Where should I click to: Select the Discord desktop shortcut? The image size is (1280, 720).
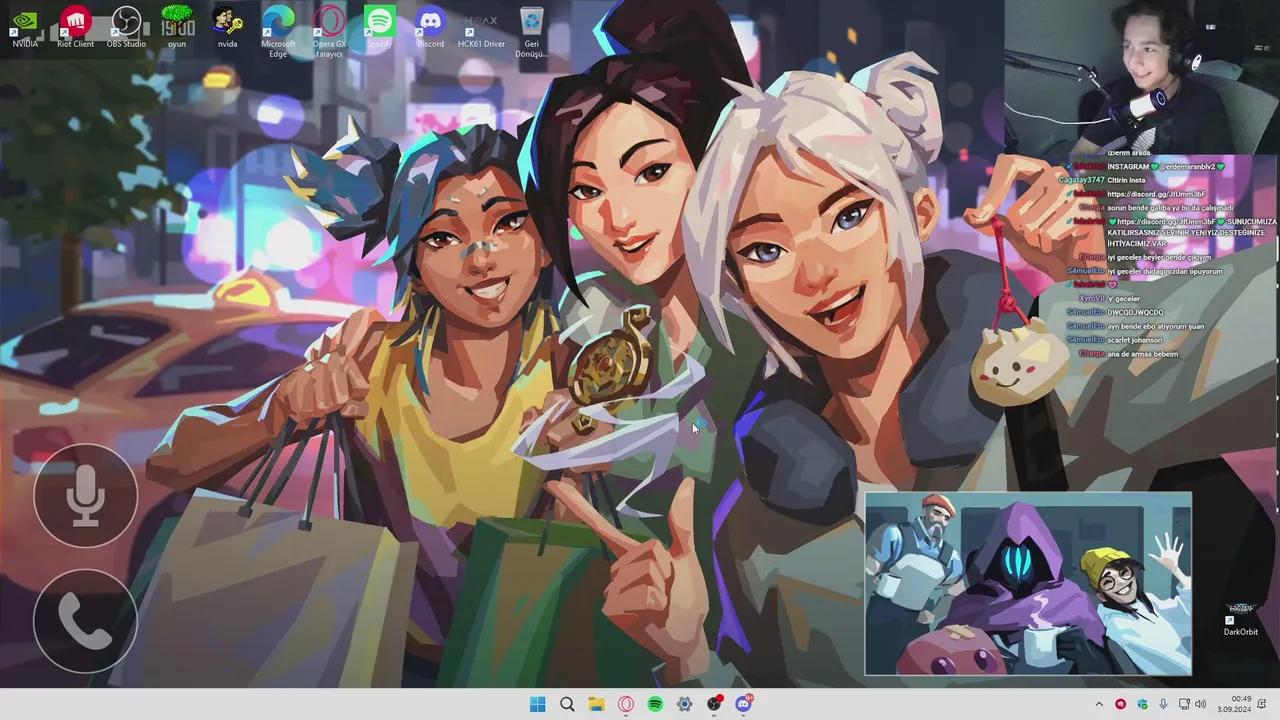430,27
